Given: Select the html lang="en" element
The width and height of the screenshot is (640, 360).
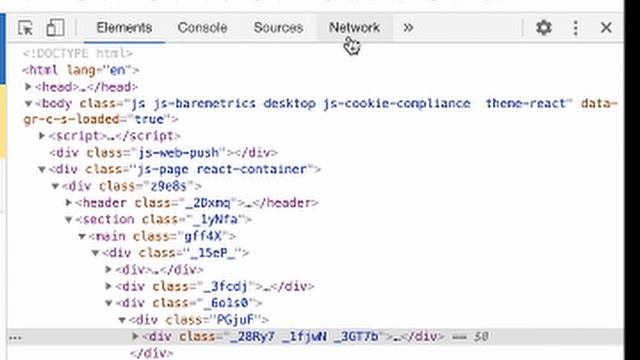Looking at the screenshot, I should click(80, 70).
